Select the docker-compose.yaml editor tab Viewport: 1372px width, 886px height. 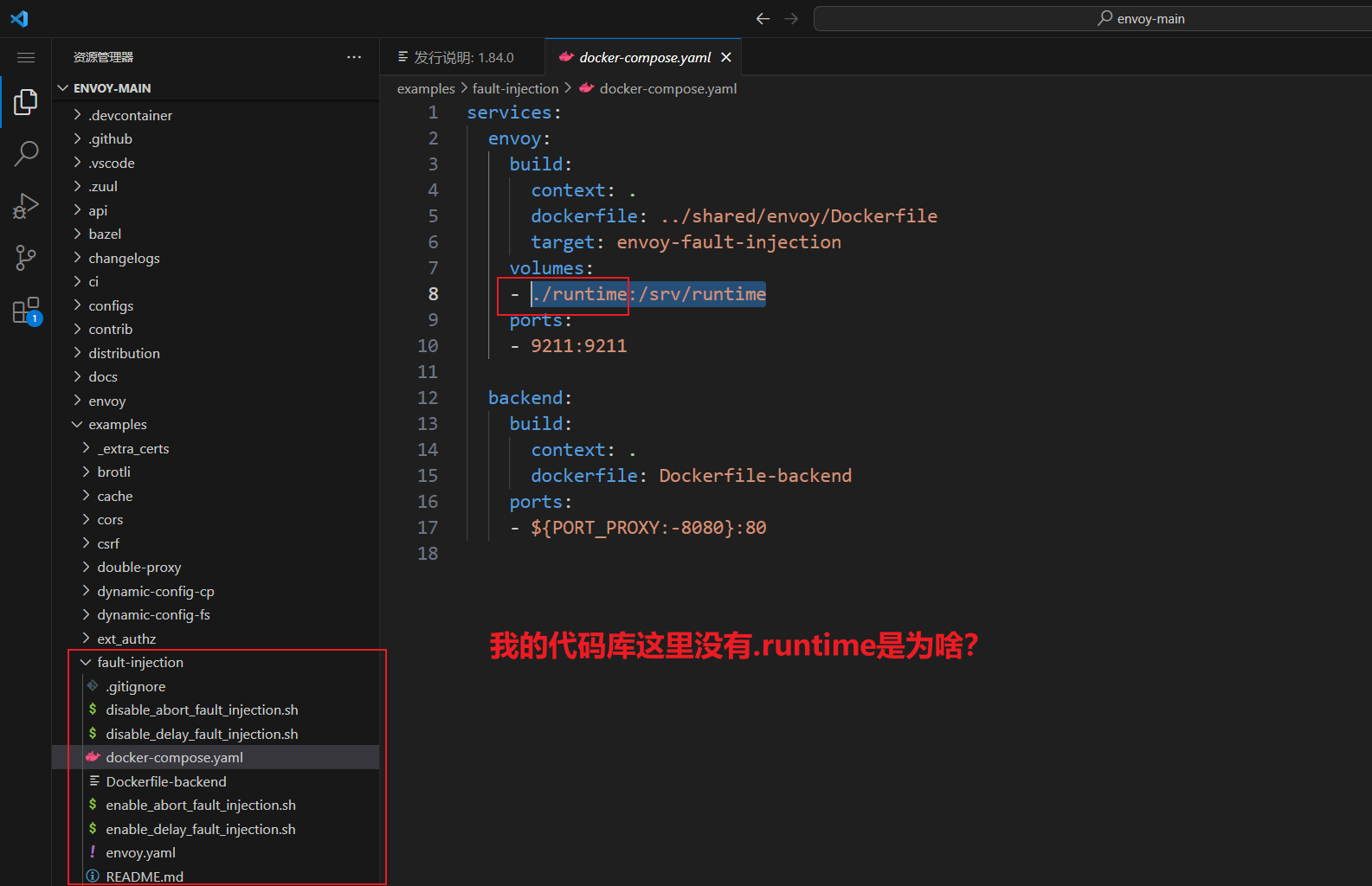pyautogui.click(x=644, y=57)
